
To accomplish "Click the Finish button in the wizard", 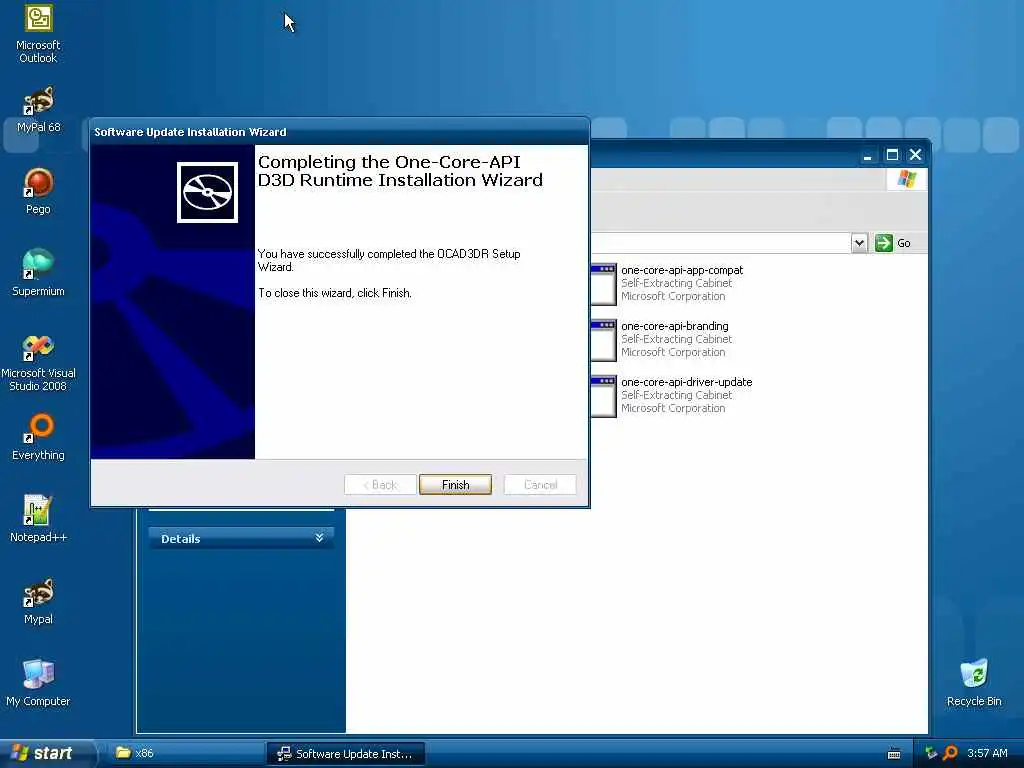I will point(455,485).
